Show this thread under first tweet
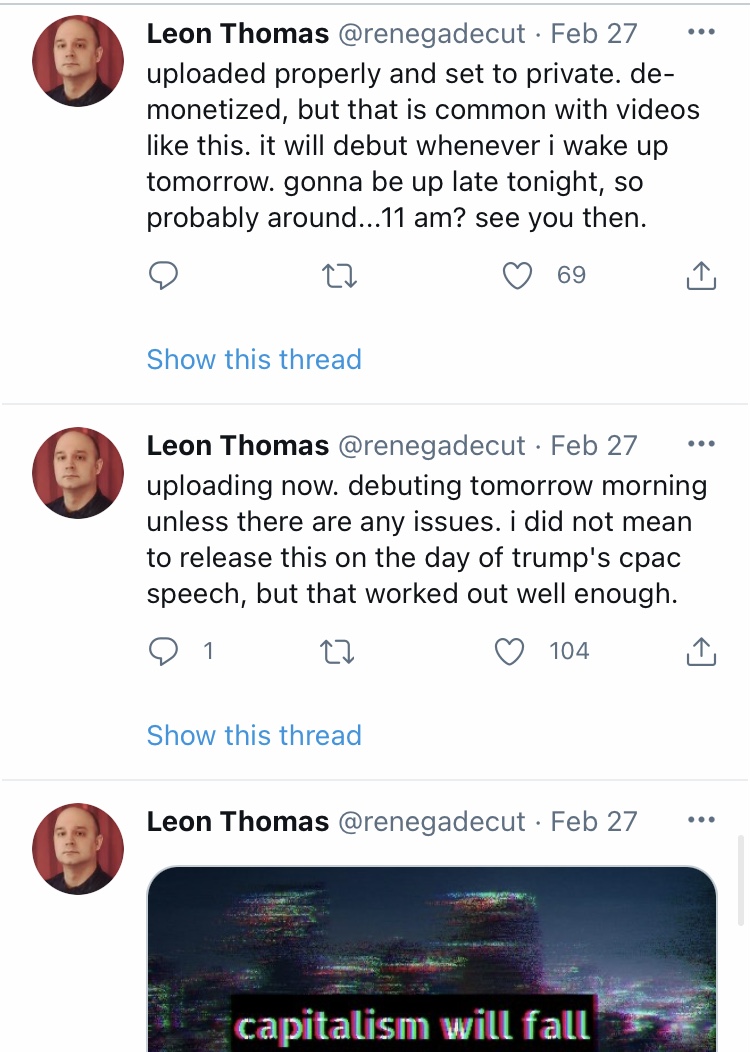 click(254, 359)
